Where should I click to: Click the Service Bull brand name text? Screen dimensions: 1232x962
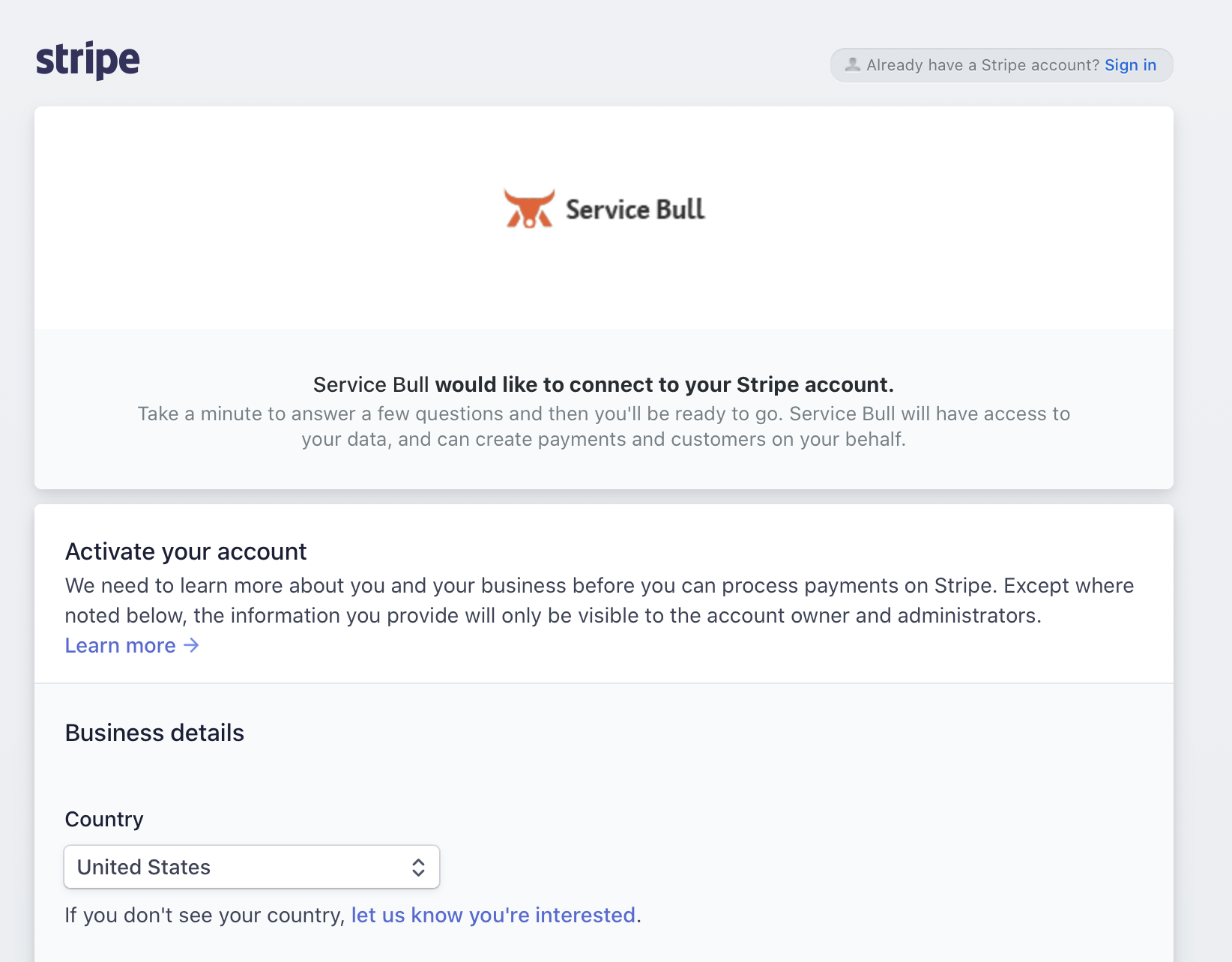coord(635,209)
